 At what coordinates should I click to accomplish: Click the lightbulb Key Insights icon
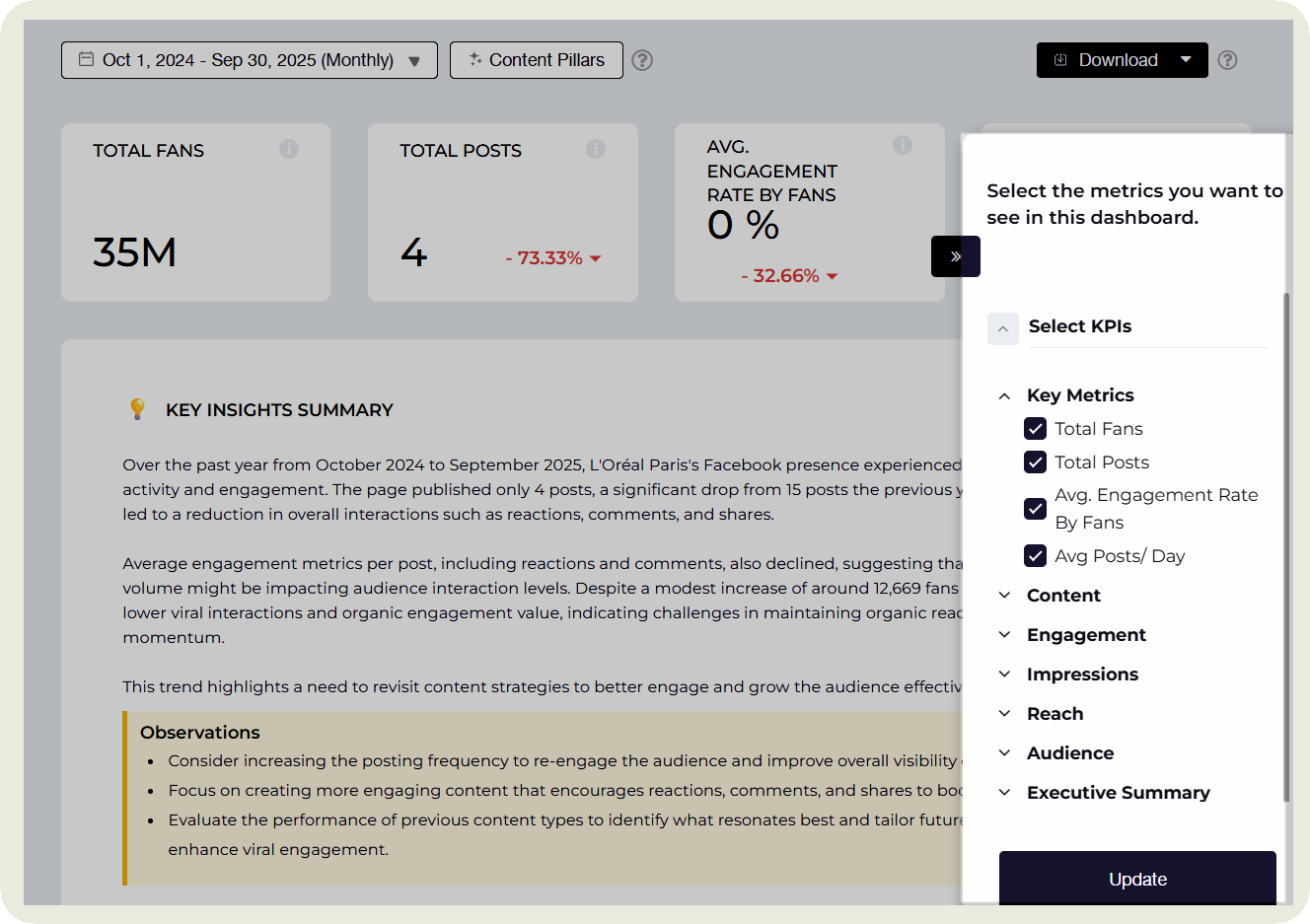point(138,409)
